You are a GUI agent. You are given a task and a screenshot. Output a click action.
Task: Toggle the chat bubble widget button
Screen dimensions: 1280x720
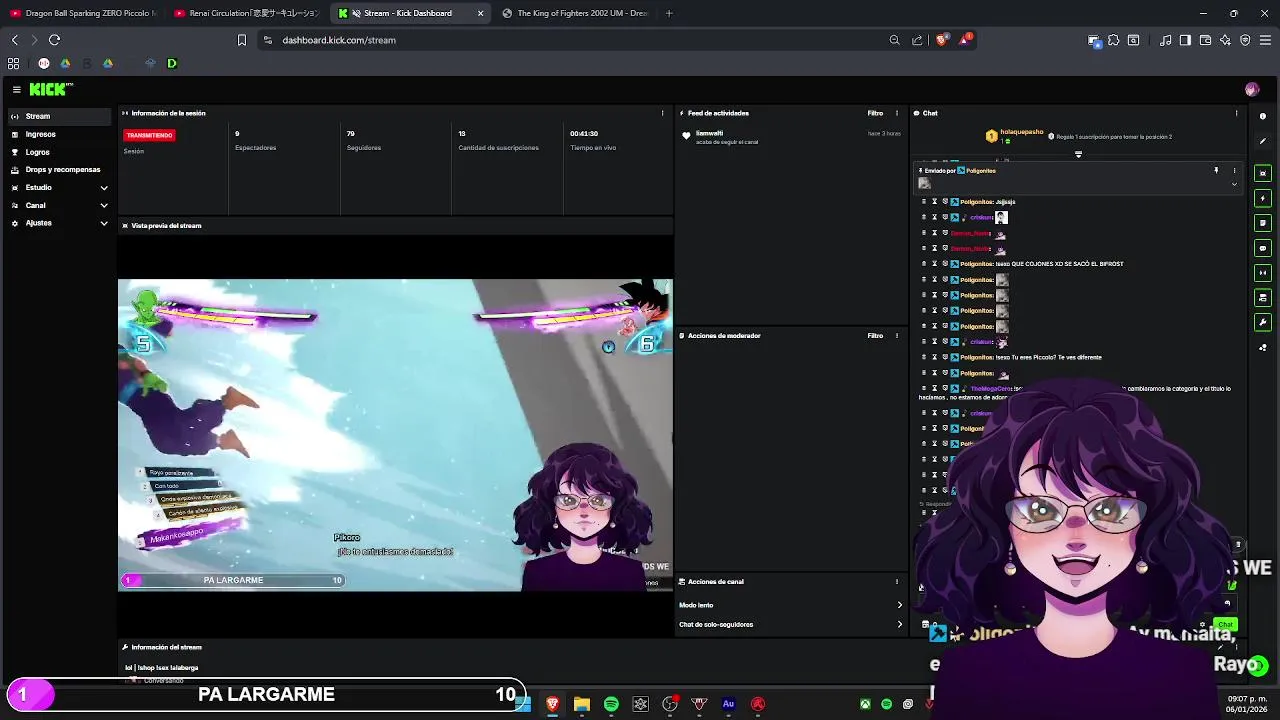(x=1263, y=248)
